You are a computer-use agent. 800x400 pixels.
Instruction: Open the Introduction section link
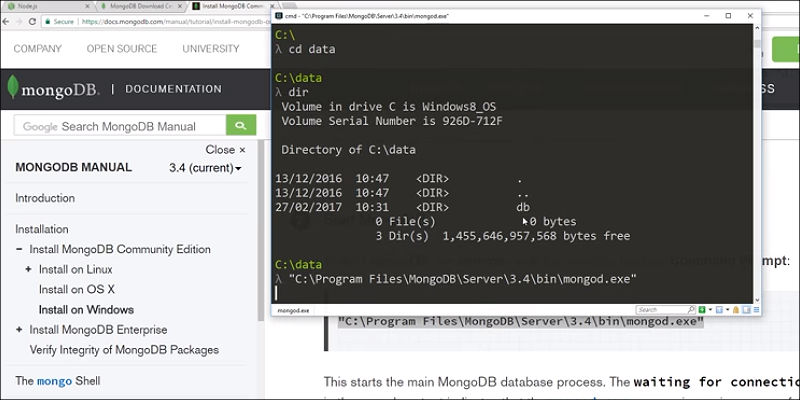tap(45, 198)
